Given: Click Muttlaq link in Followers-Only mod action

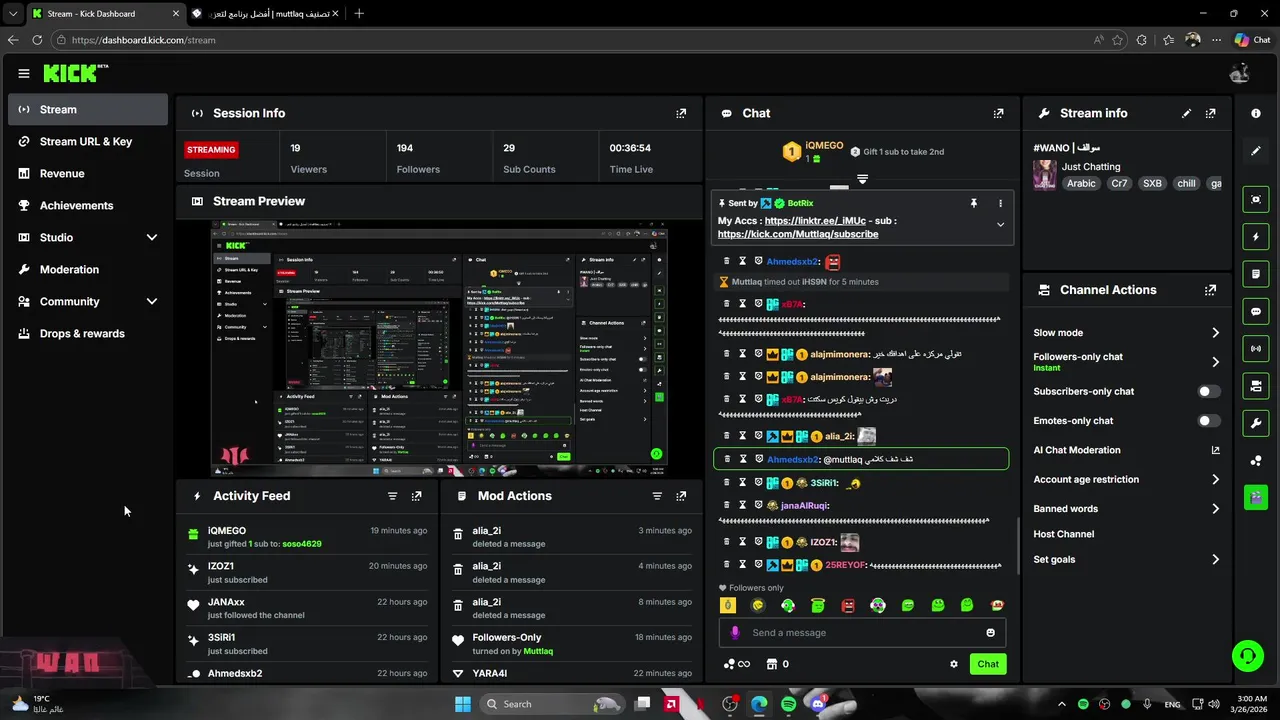Looking at the screenshot, I should pyautogui.click(x=538, y=651).
